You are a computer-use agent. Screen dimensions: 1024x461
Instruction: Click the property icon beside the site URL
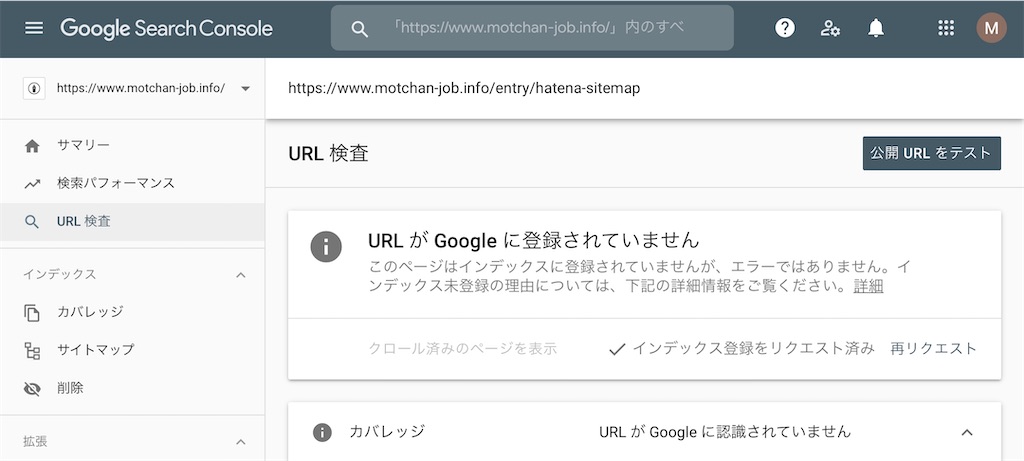coord(34,89)
